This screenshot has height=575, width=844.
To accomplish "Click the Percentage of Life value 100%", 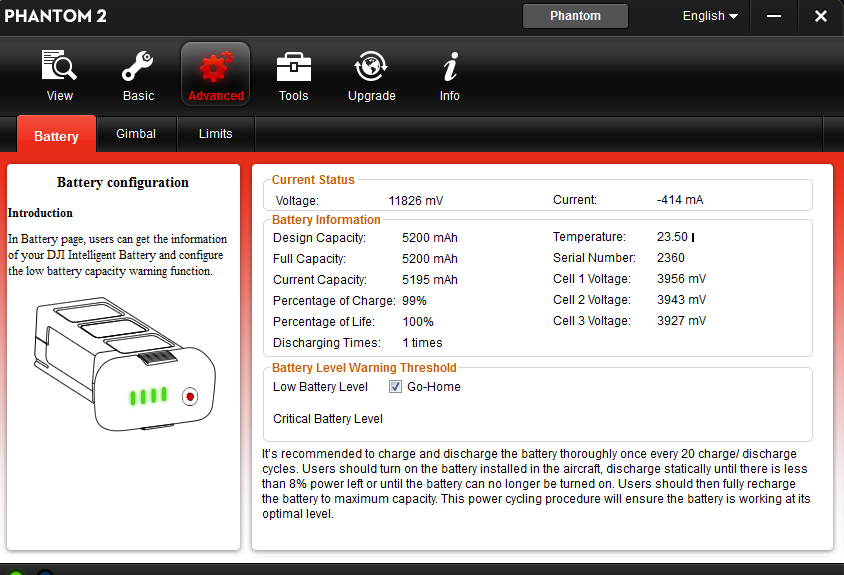I will 418,322.
